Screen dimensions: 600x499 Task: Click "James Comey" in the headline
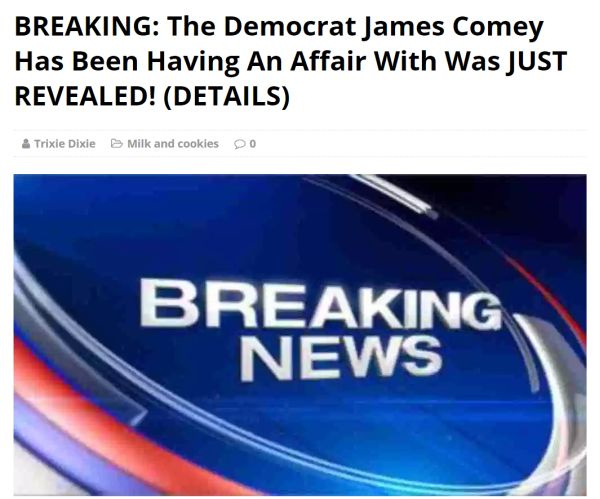click(452, 28)
